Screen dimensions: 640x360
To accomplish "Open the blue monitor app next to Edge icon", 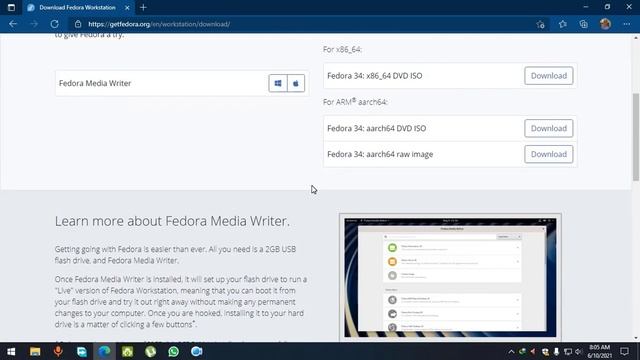I will pos(81,351).
